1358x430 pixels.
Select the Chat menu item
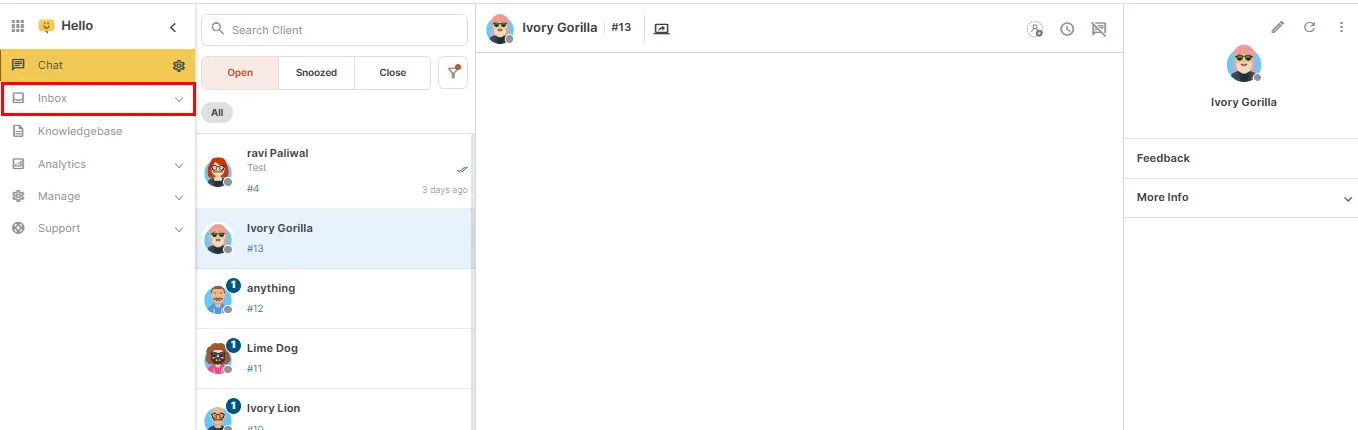point(98,65)
